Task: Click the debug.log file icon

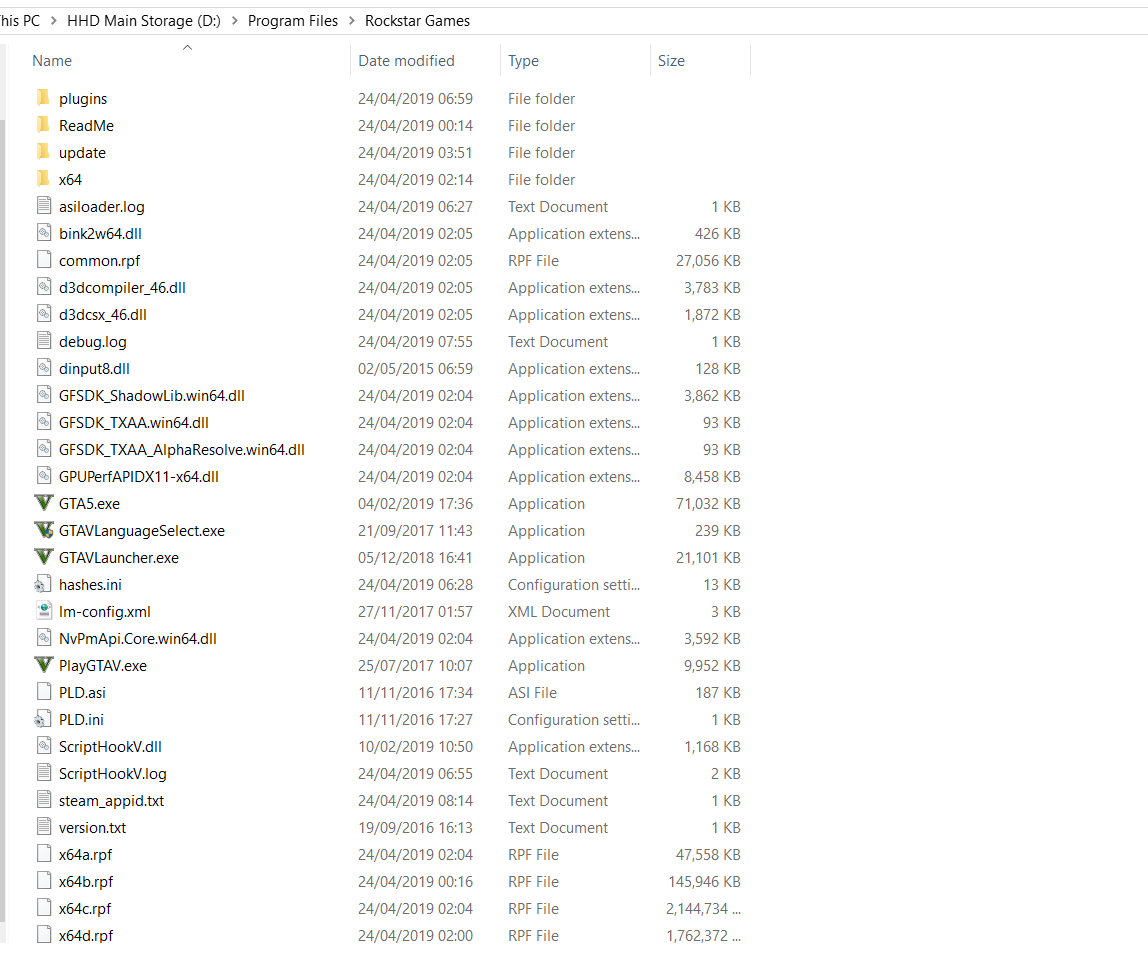Action: point(44,341)
